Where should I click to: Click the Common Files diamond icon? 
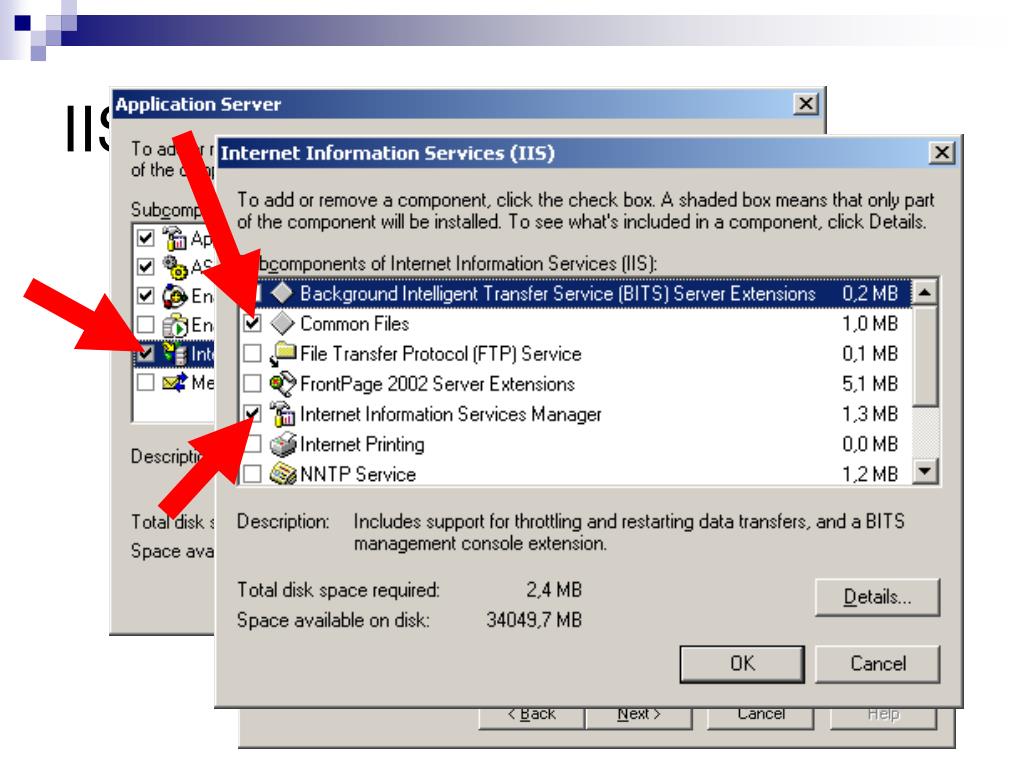[x=282, y=323]
